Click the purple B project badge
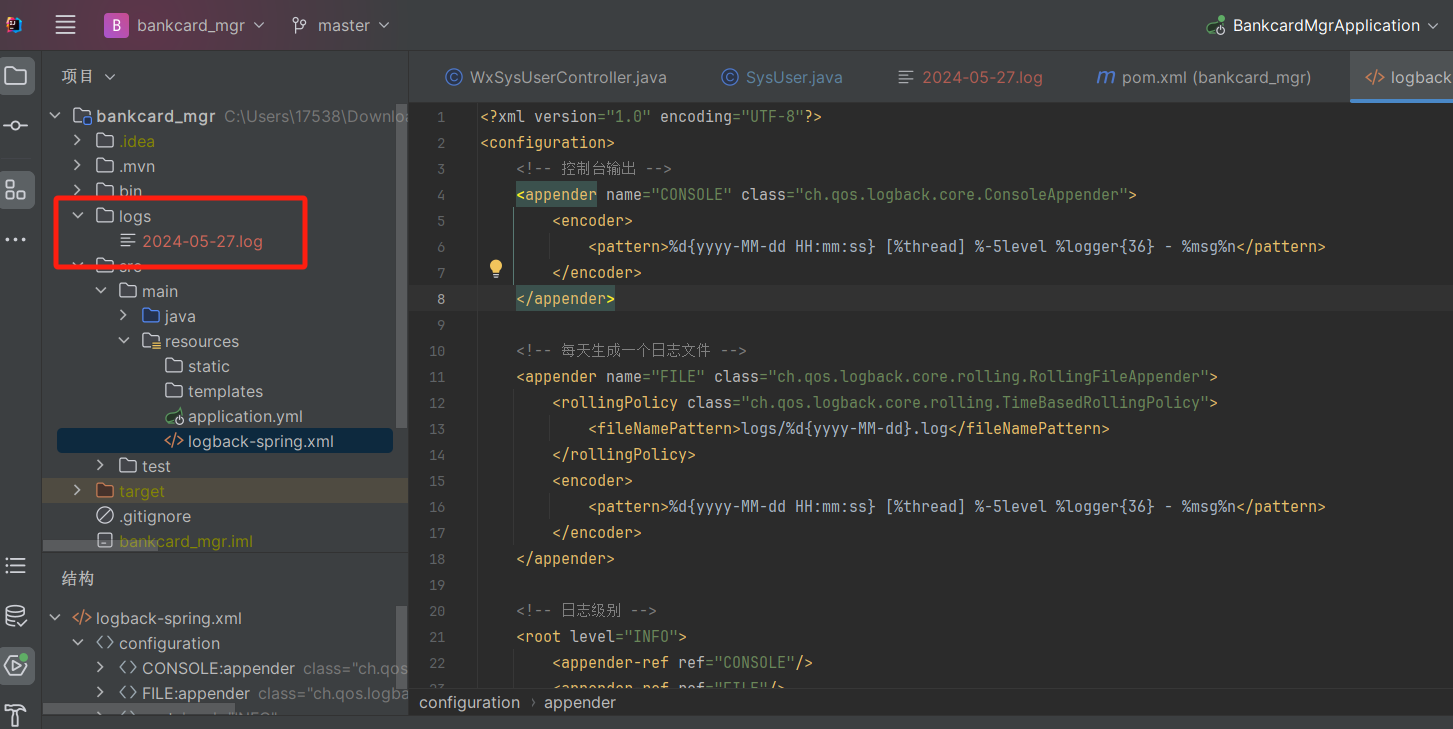Screen dimensions: 1453x729 pyautogui.click(x=116, y=25)
